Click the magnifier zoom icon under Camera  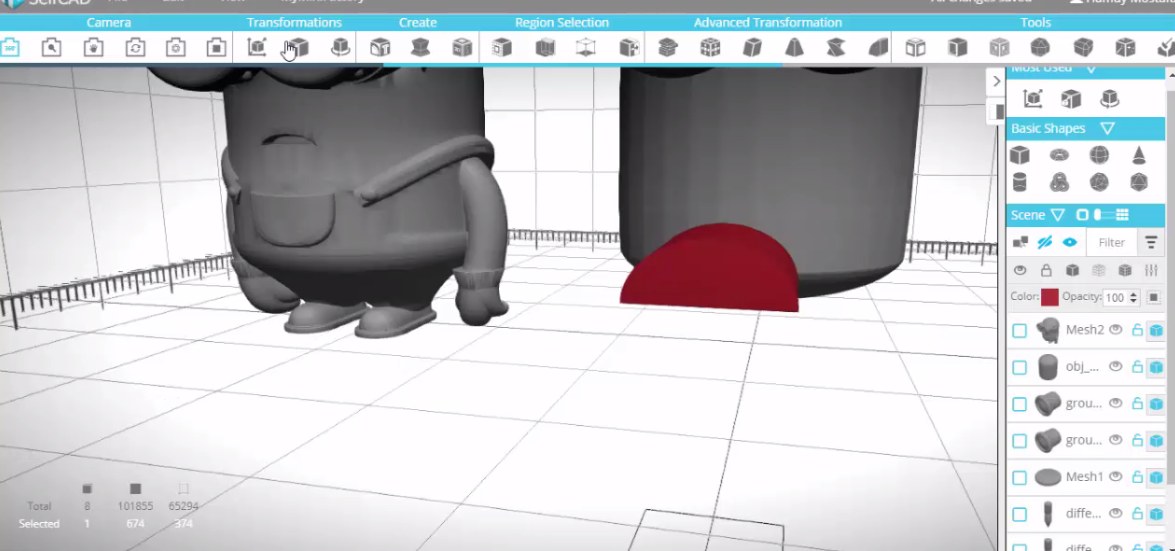click(x=52, y=48)
